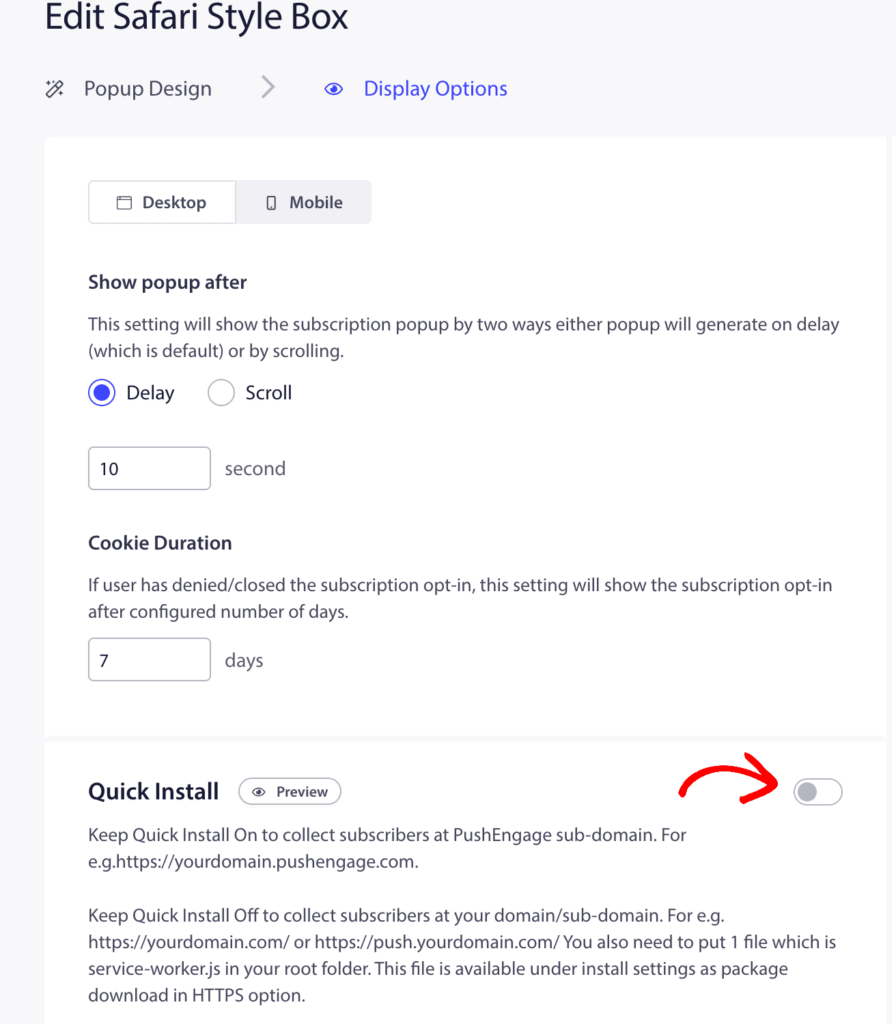The height and width of the screenshot is (1024, 896).
Task: Click the phone icon in the Mobile tab
Action: (271, 202)
